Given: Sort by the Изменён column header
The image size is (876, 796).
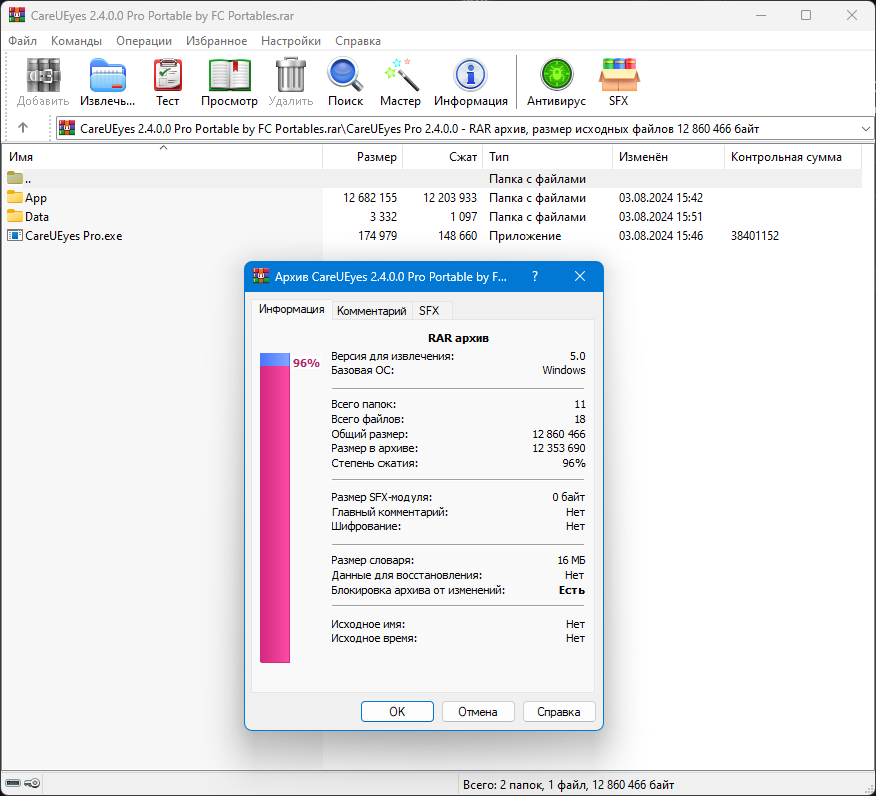Looking at the screenshot, I should [669, 157].
